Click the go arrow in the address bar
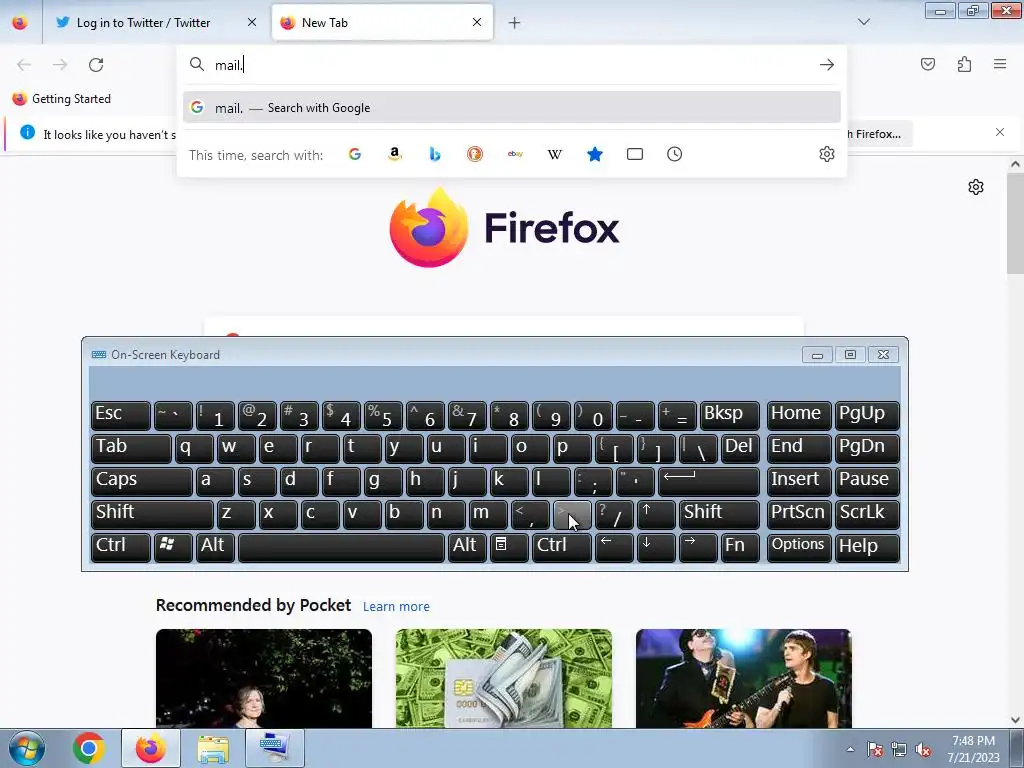The image size is (1024, 768). [827, 65]
